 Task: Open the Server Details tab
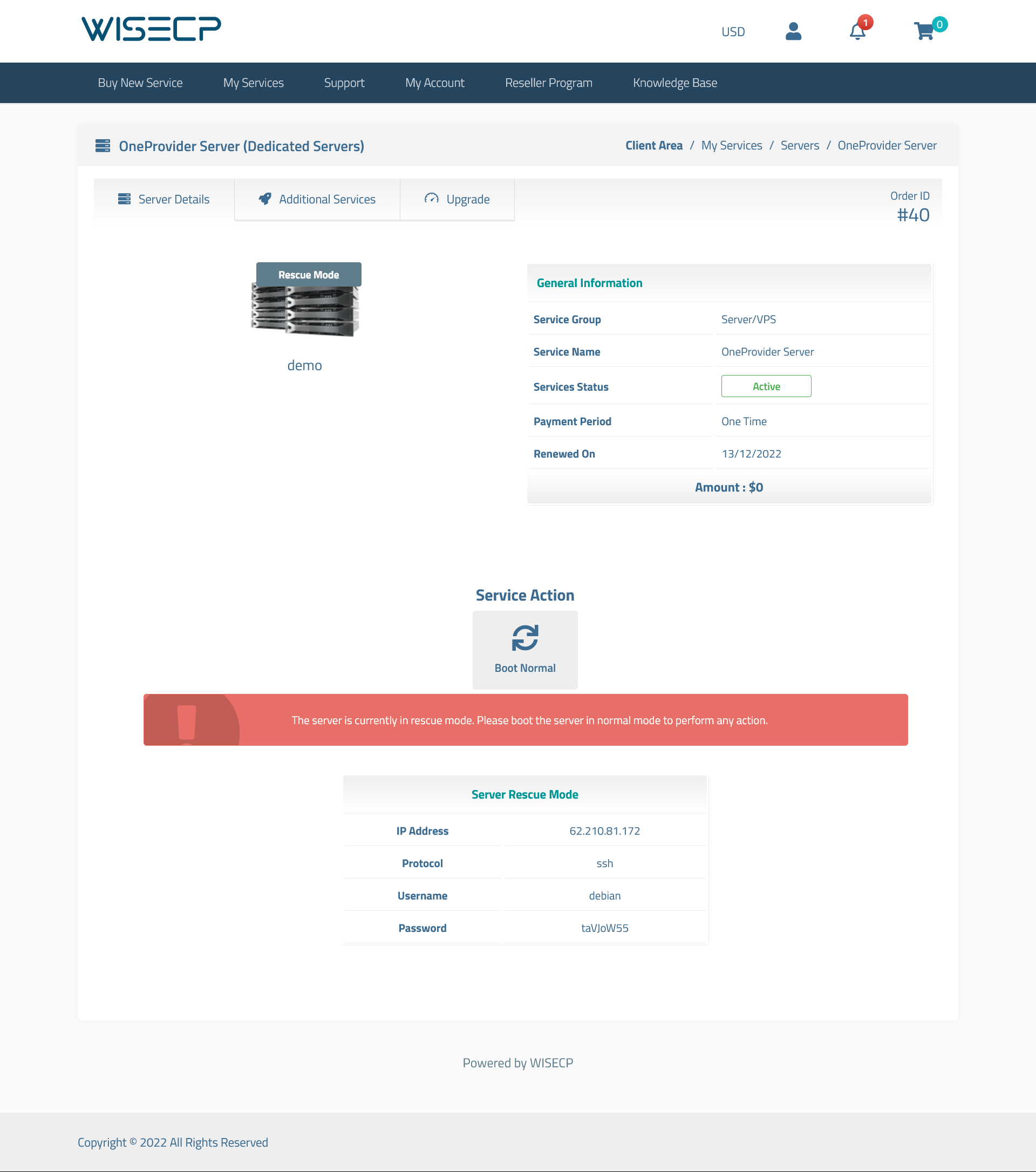163,199
